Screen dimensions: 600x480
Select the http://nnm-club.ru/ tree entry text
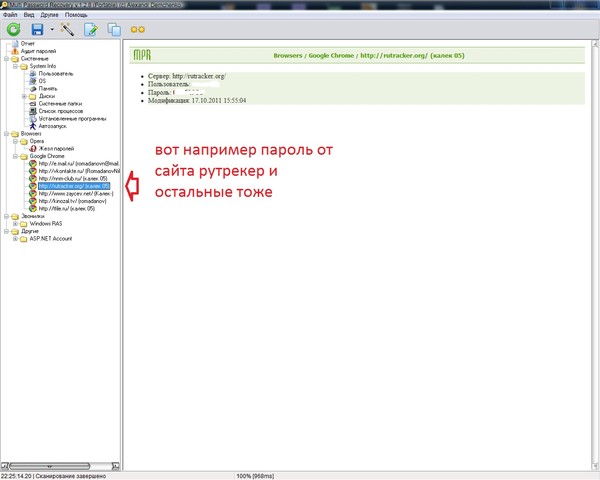[73, 178]
